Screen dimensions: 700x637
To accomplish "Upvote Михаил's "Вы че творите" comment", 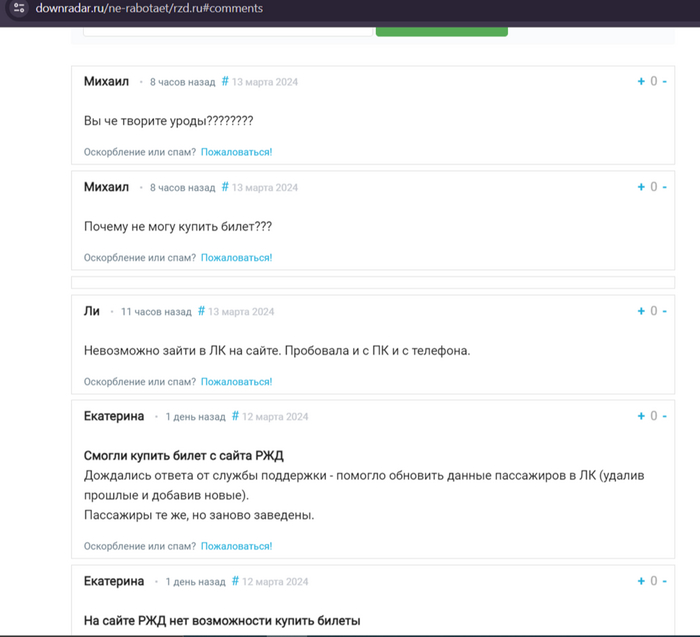I will pos(641,82).
